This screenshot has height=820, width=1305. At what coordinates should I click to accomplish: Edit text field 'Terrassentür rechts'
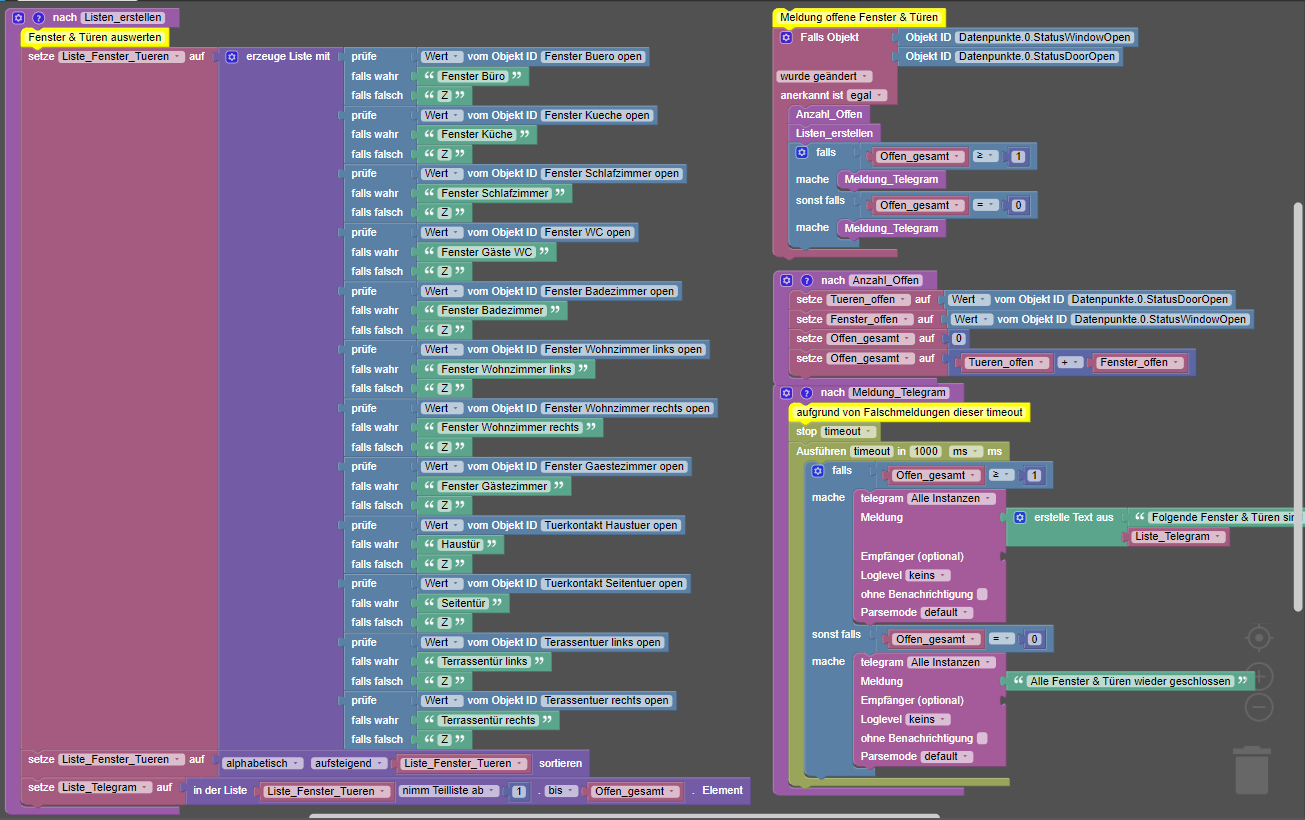coord(489,720)
